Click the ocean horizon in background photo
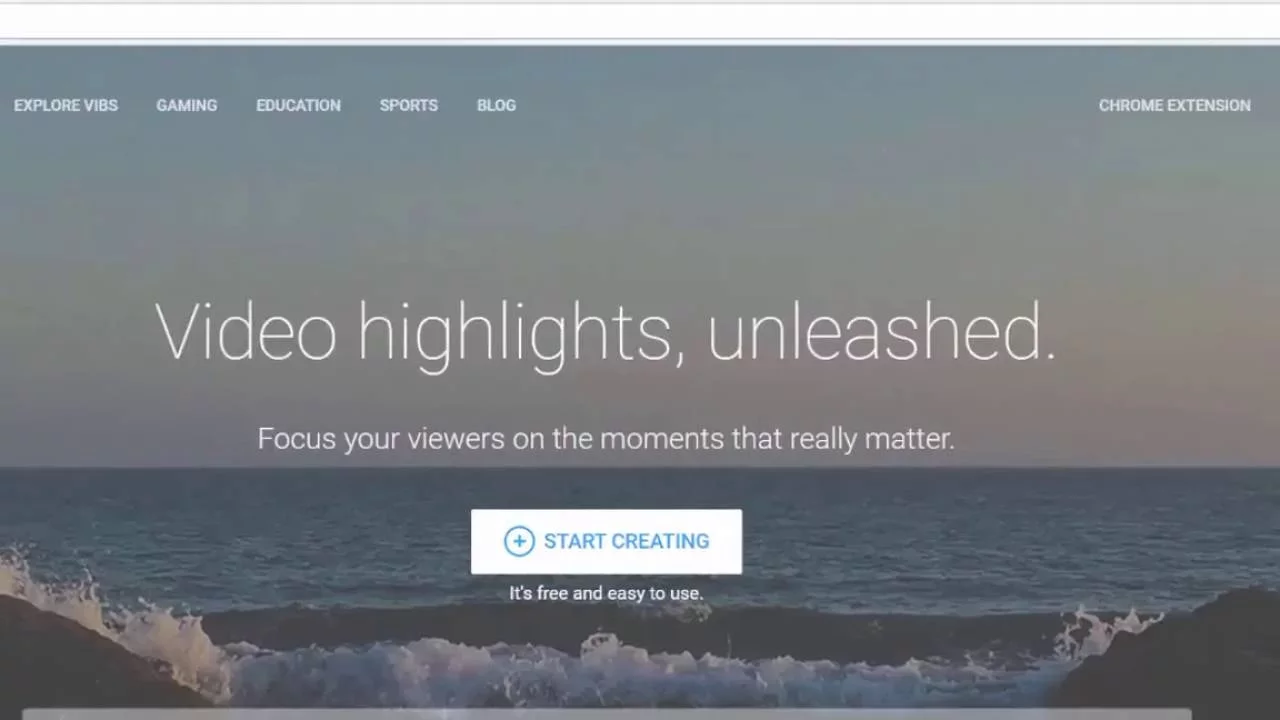Screen dimensions: 1280x720 click(x=640, y=468)
